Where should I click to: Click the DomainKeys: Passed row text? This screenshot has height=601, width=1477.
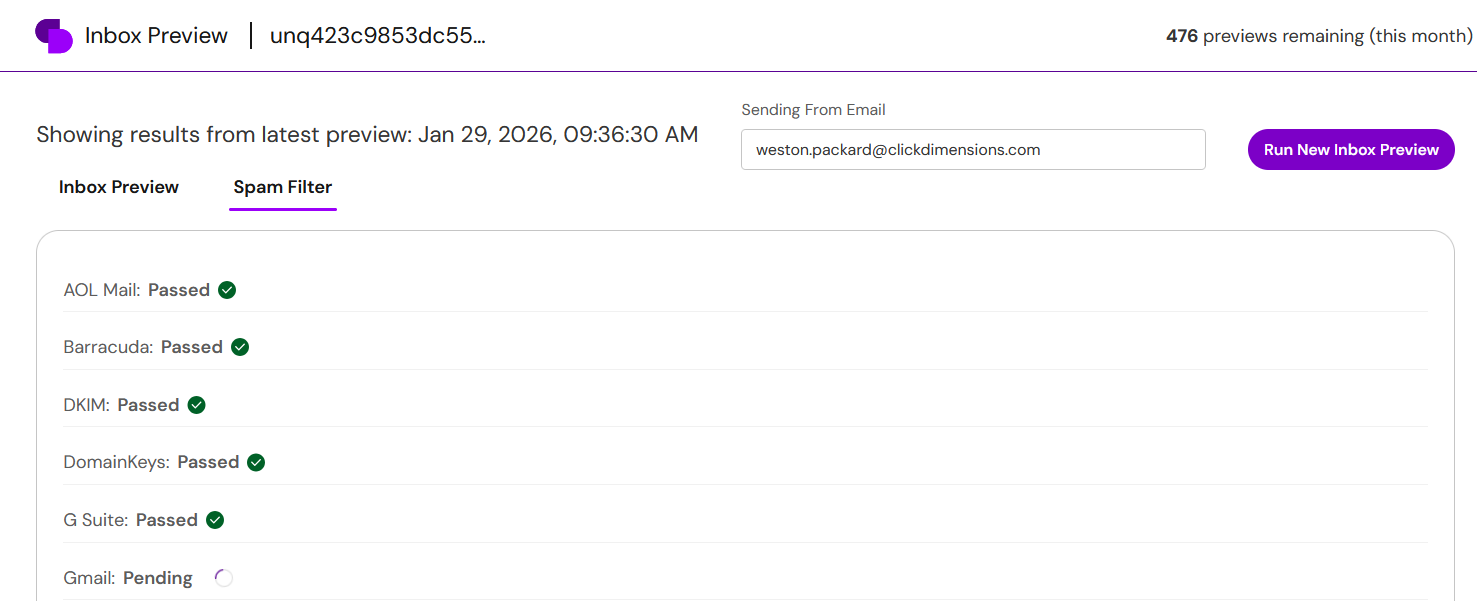tap(151, 462)
